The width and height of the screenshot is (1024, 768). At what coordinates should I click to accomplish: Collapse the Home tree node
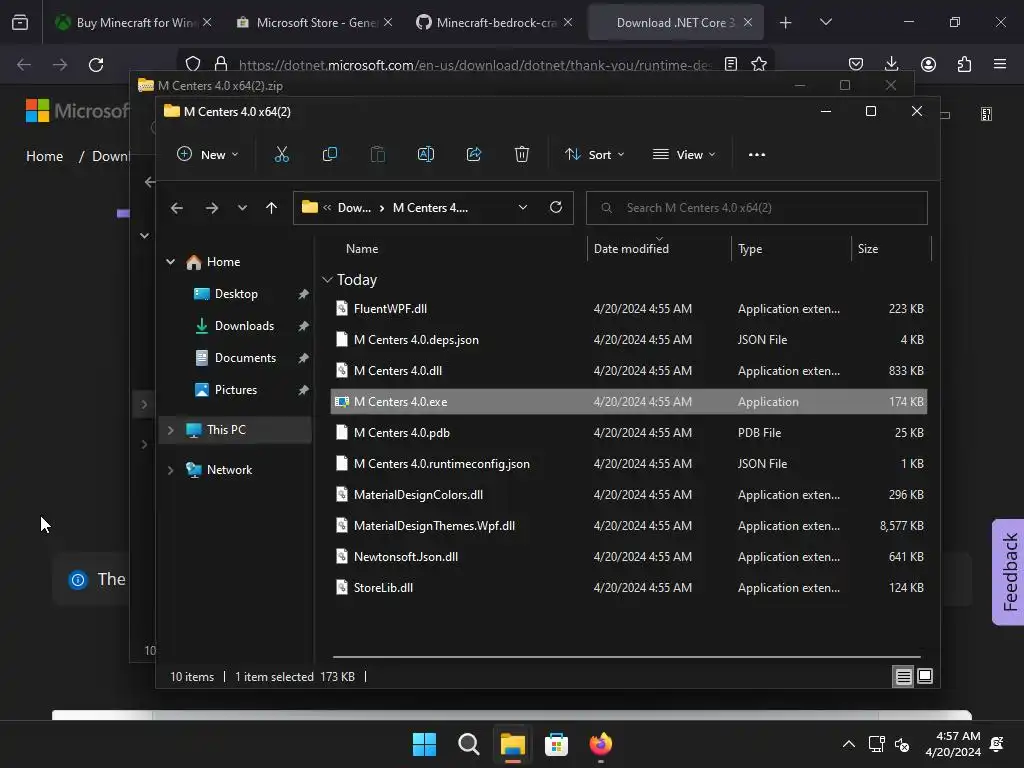pyautogui.click(x=170, y=262)
